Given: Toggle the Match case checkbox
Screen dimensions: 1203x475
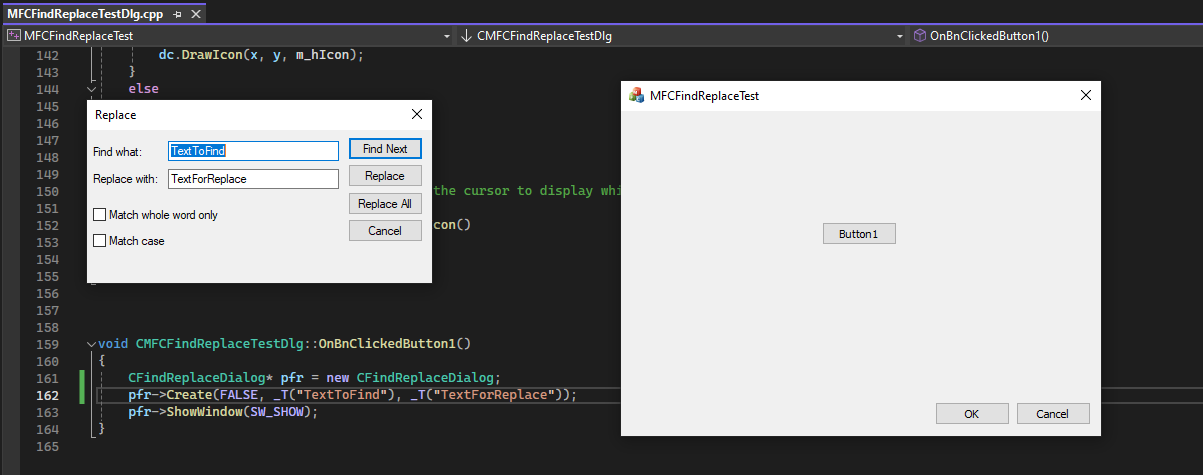Looking at the screenshot, I should click(128, 241).
